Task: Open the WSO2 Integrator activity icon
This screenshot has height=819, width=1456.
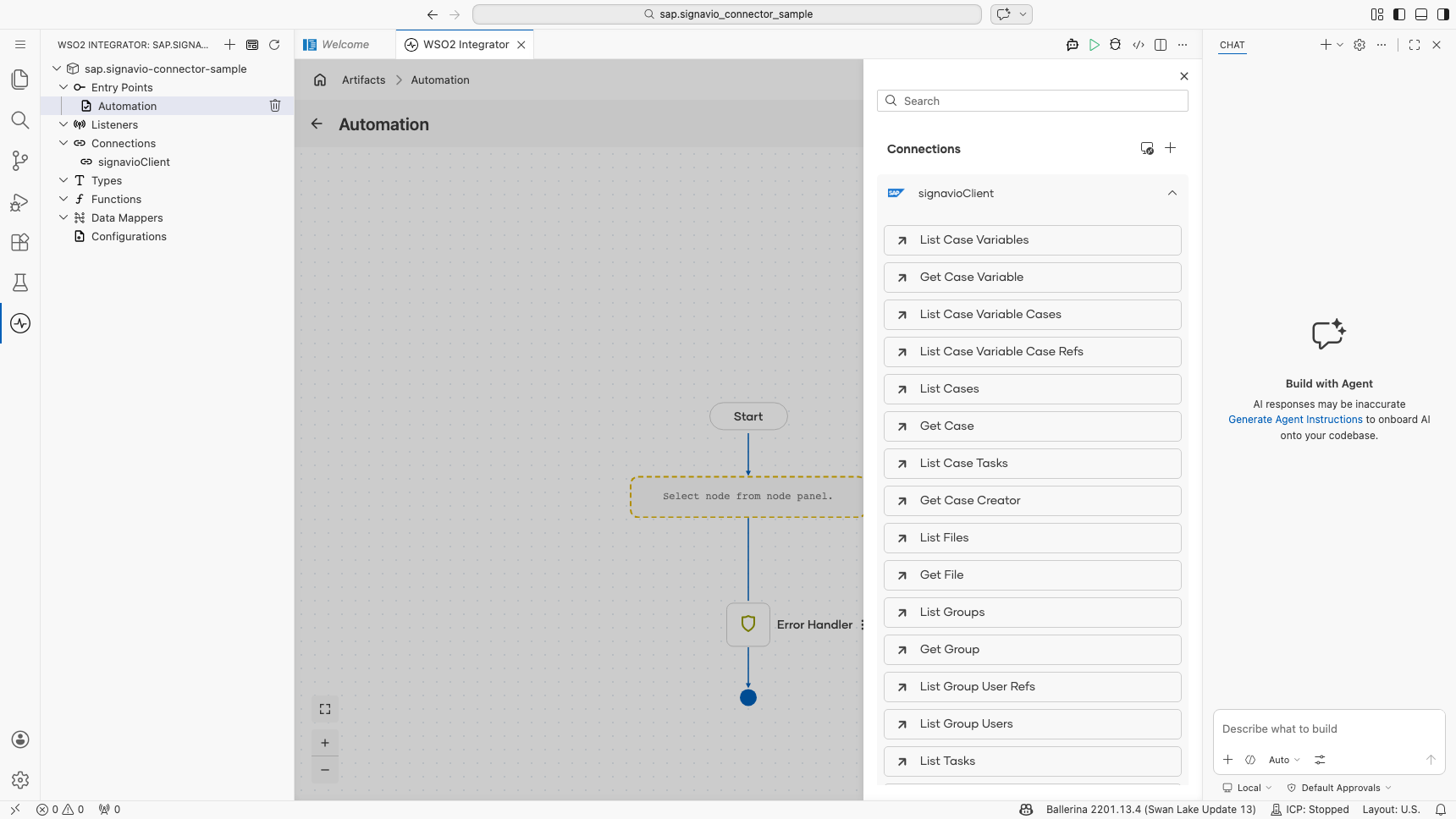Action: pos(20,323)
